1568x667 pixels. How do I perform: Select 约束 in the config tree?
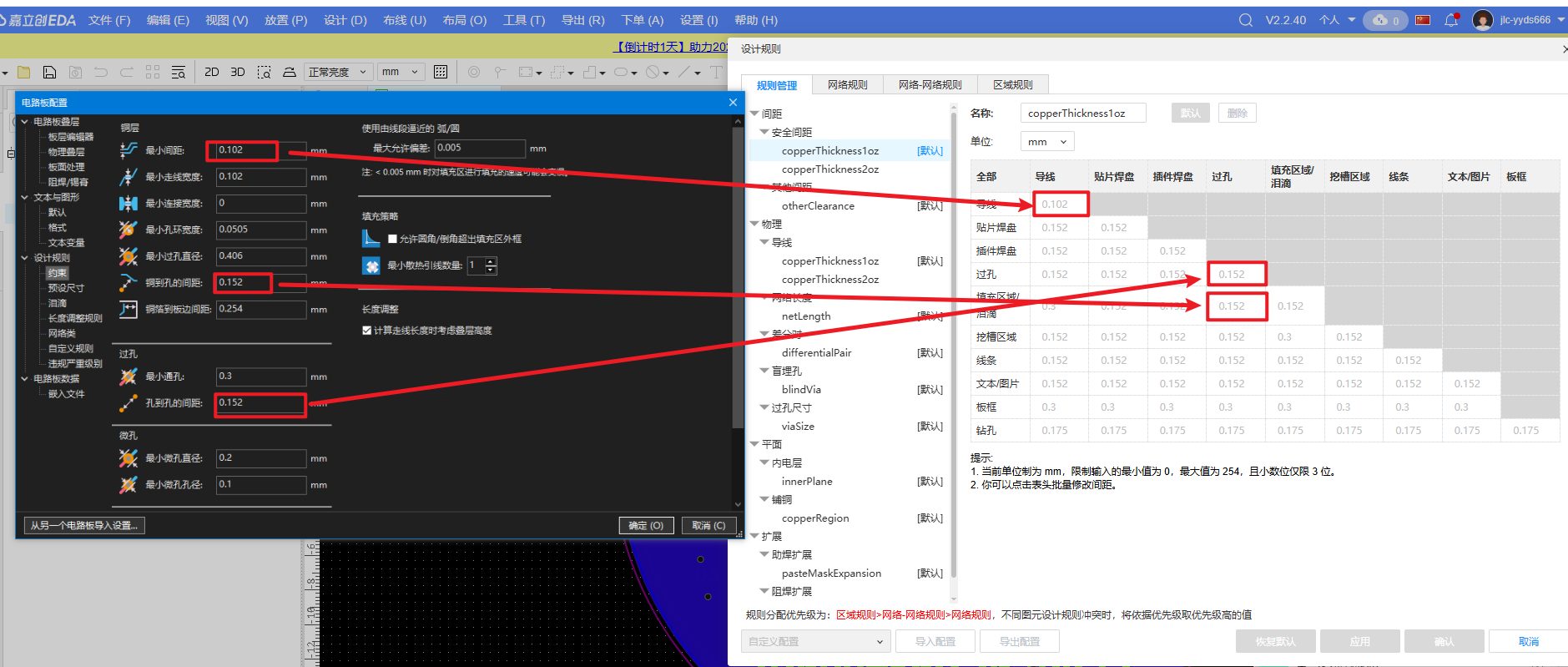58,273
